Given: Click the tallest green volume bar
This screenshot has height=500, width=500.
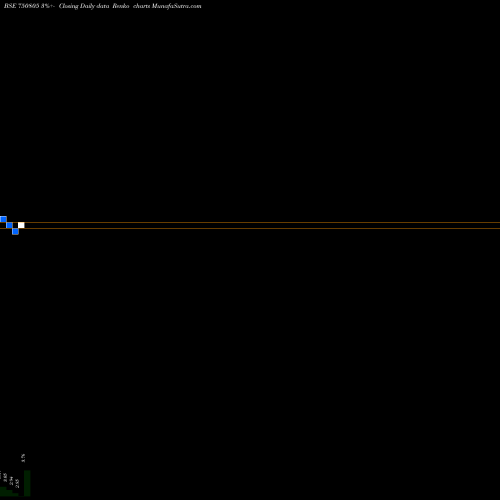Looking at the screenshot, I should [27, 483].
